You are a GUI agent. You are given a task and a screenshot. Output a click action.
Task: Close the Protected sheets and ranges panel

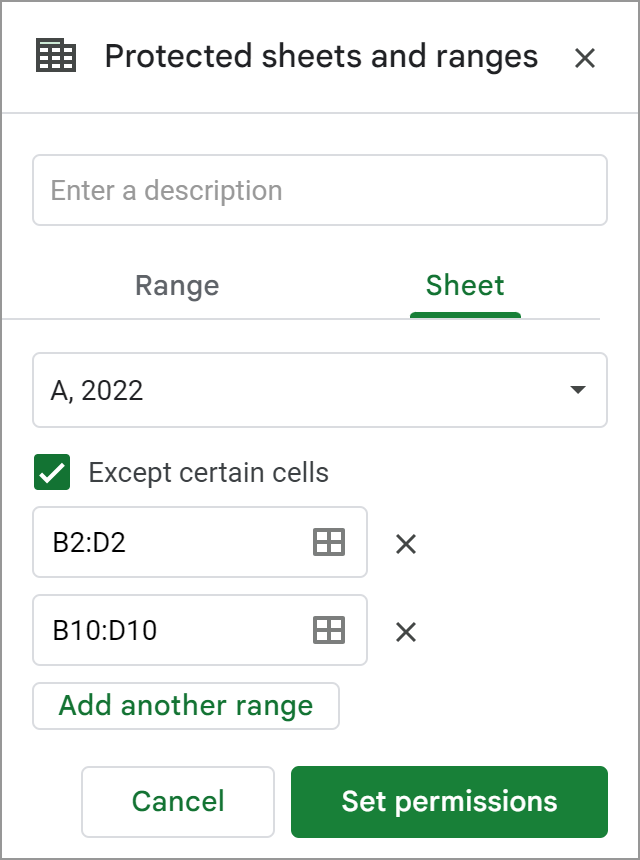click(585, 58)
